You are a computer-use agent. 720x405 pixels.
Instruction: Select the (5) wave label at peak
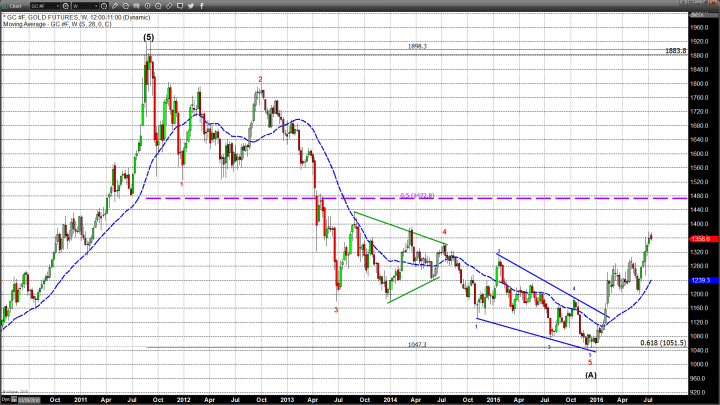click(x=148, y=37)
